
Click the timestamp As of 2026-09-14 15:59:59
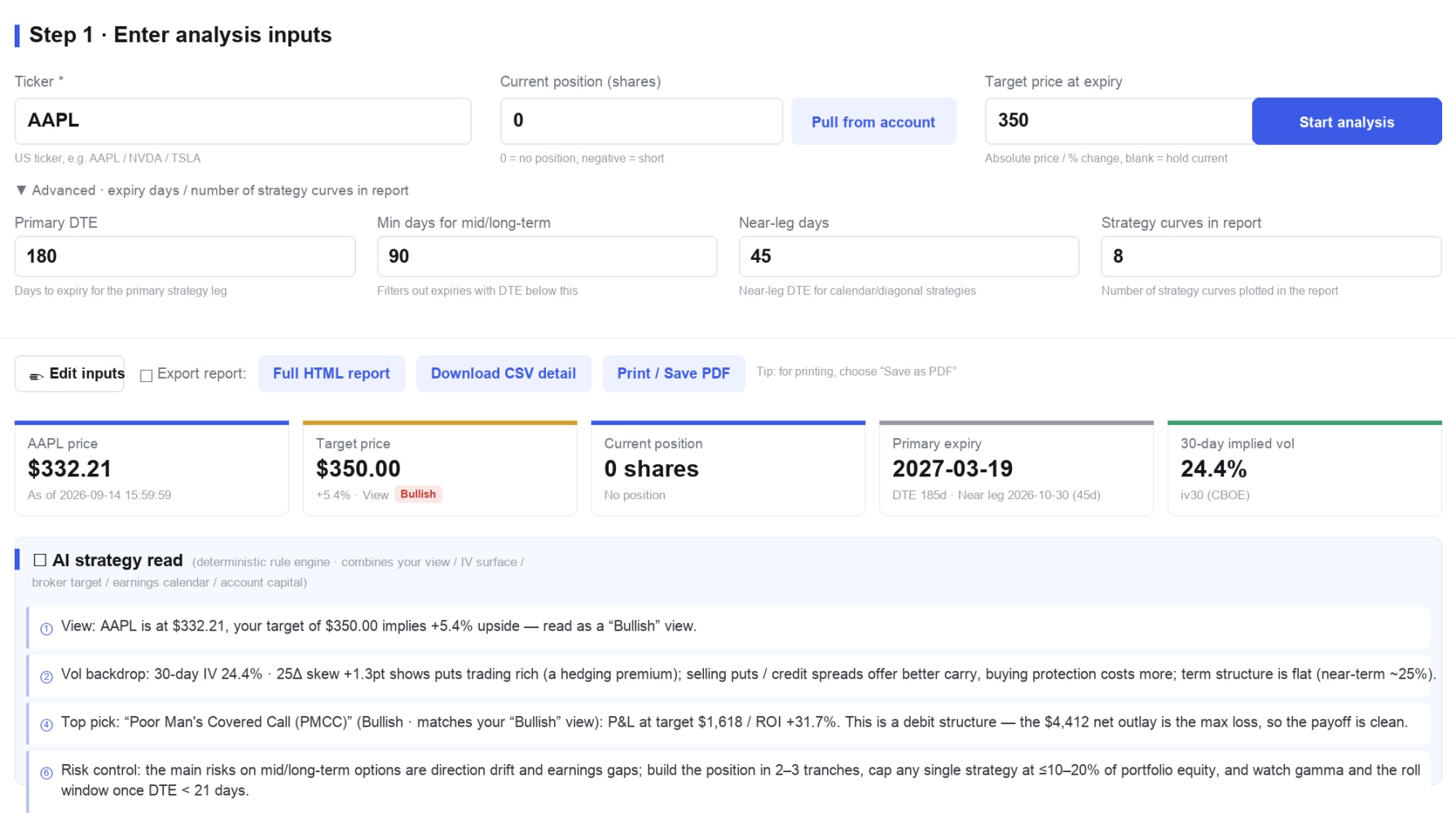coord(99,495)
